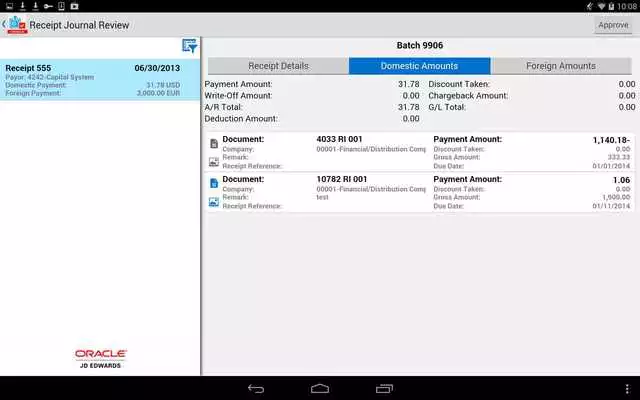Tap the due date 01/01/2014
The width and height of the screenshot is (640, 400).
point(611,166)
